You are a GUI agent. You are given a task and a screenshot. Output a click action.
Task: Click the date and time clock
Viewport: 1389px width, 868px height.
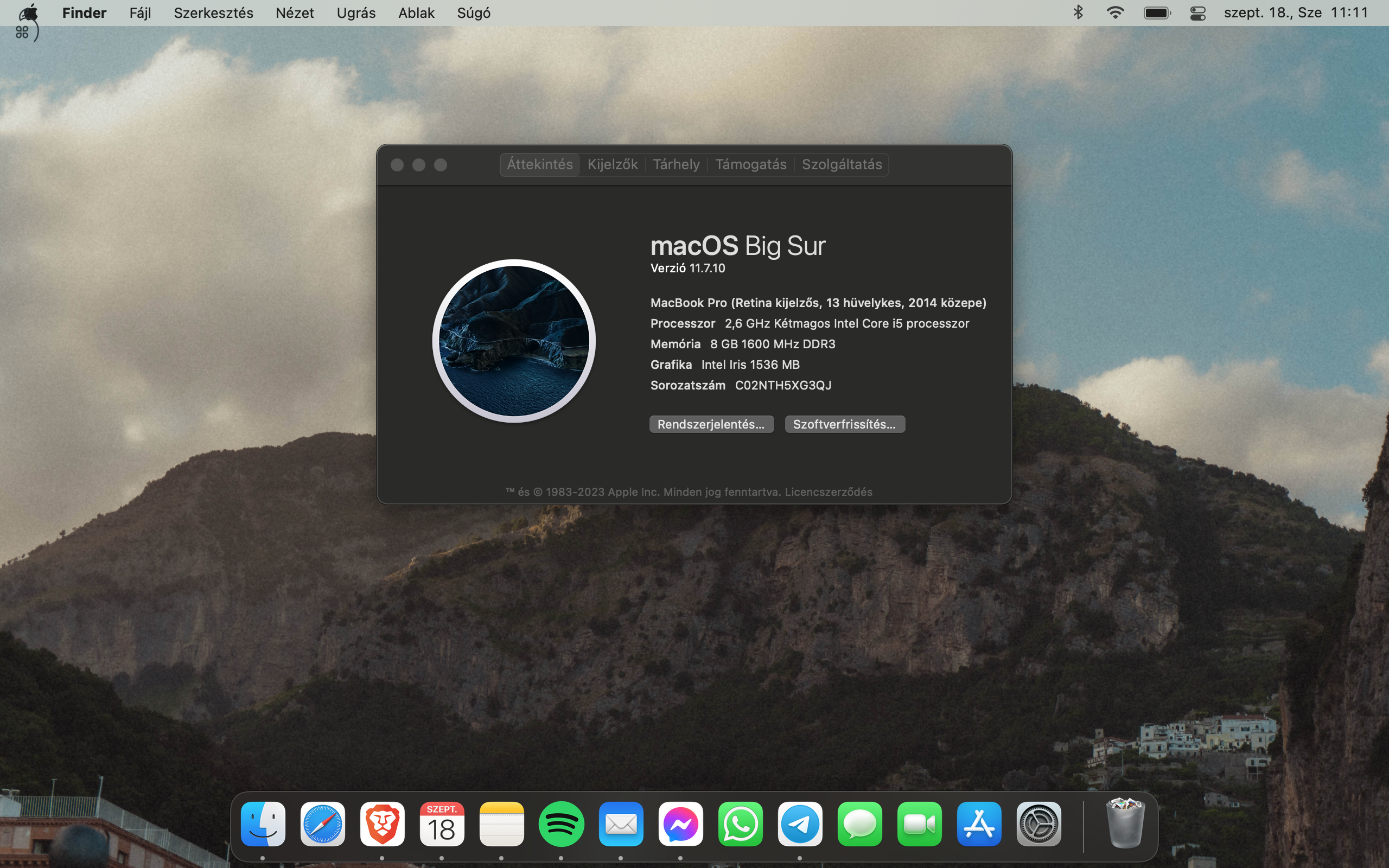pyautogui.click(x=1296, y=12)
